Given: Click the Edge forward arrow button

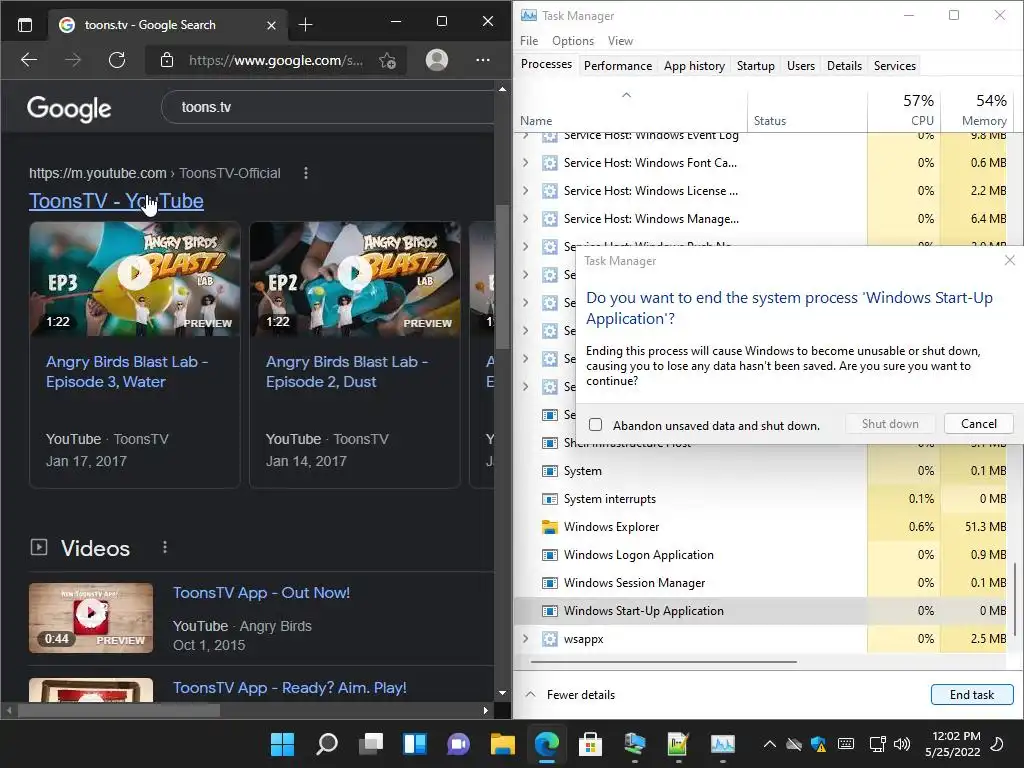Looking at the screenshot, I should 73,60.
